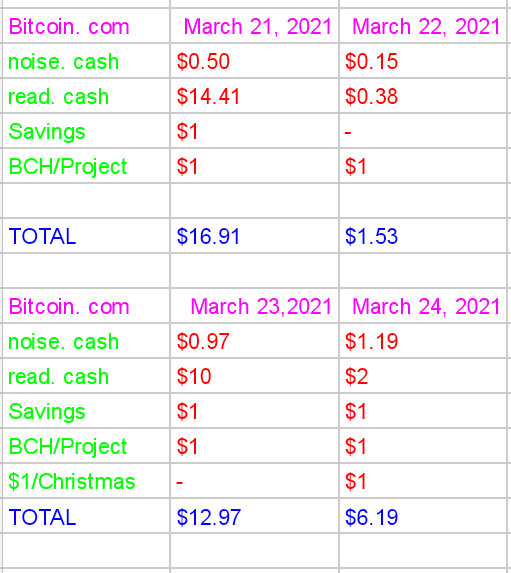This screenshot has height=573, width=511.
Task: Select the $0.97 noise. cash cell
Action: pyautogui.click(x=254, y=341)
